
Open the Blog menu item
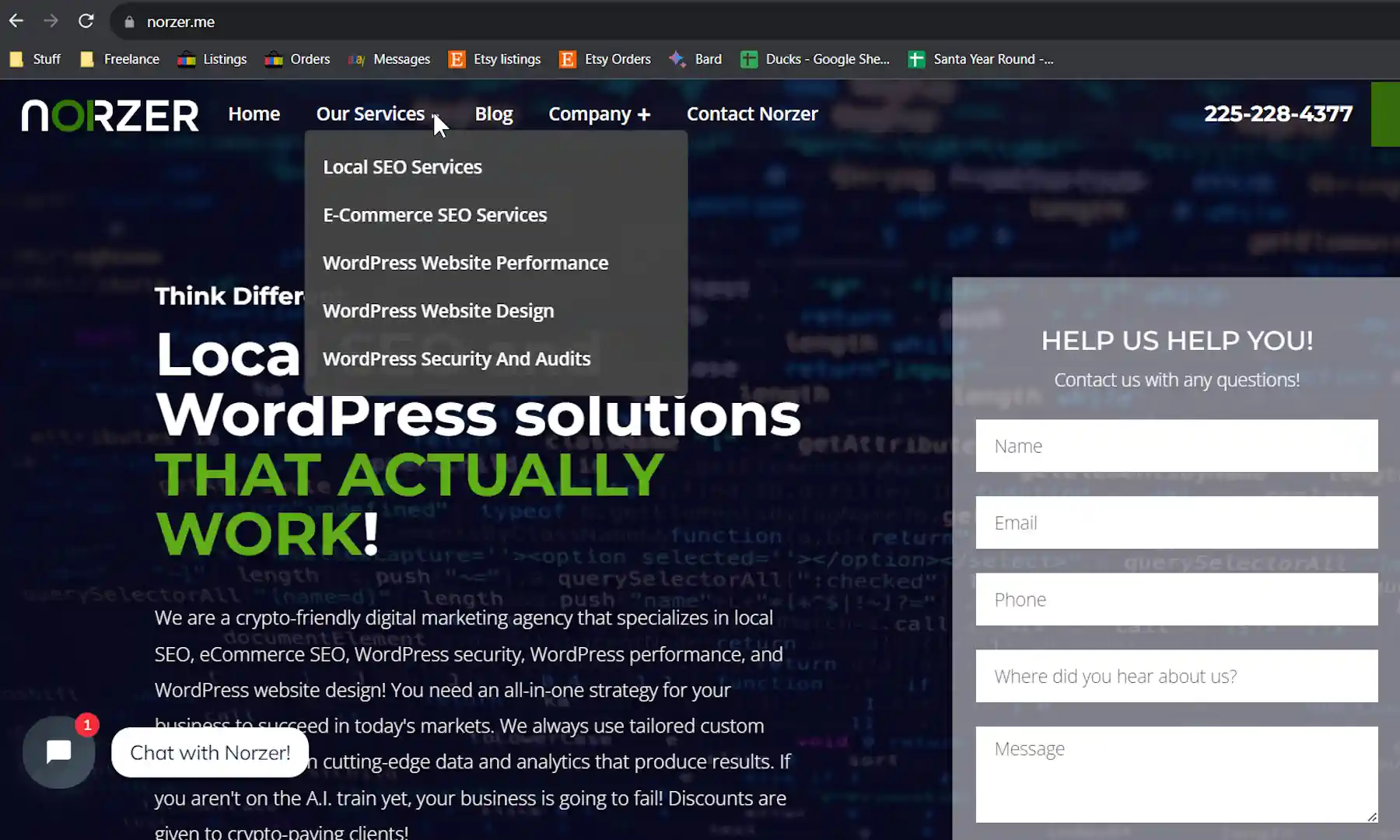tap(494, 114)
